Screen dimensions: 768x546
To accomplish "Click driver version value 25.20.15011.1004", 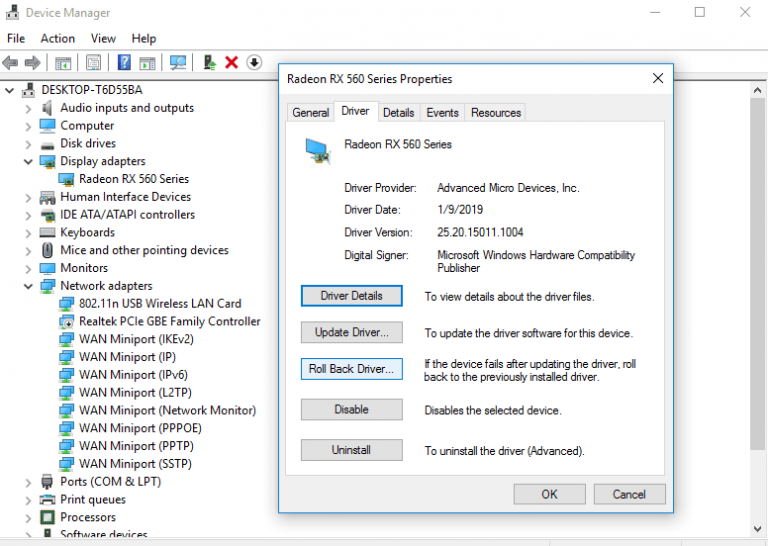I will tap(480, 232).
